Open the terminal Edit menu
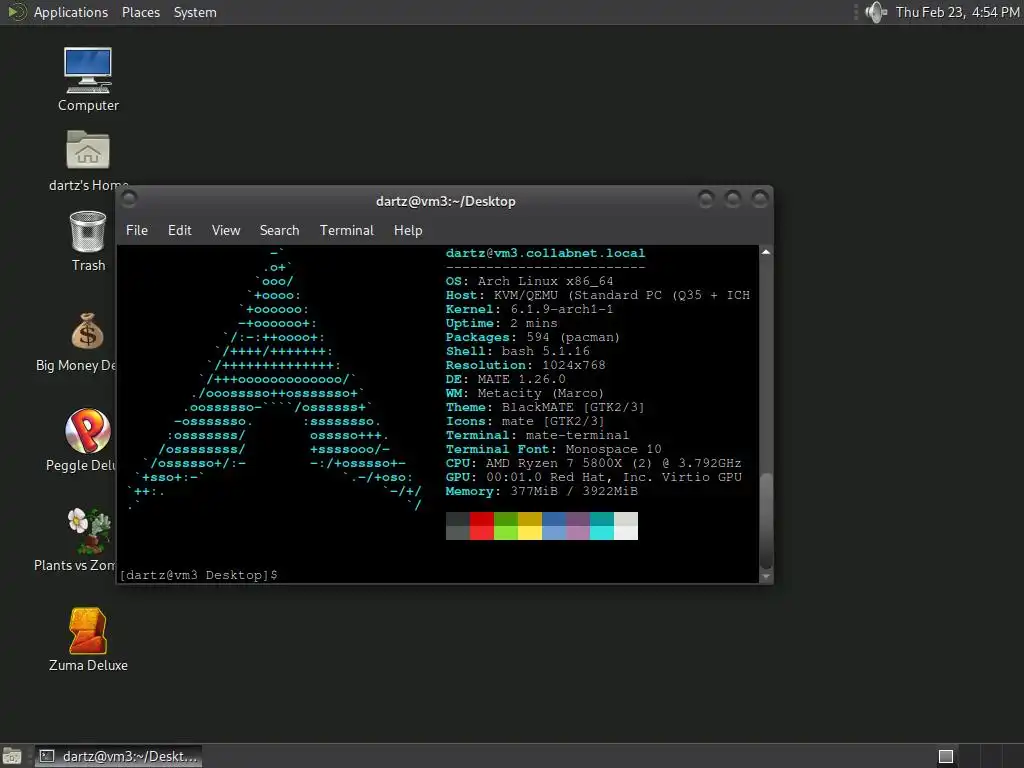This screenshot has width=1024, height=768. pos(180,230)
